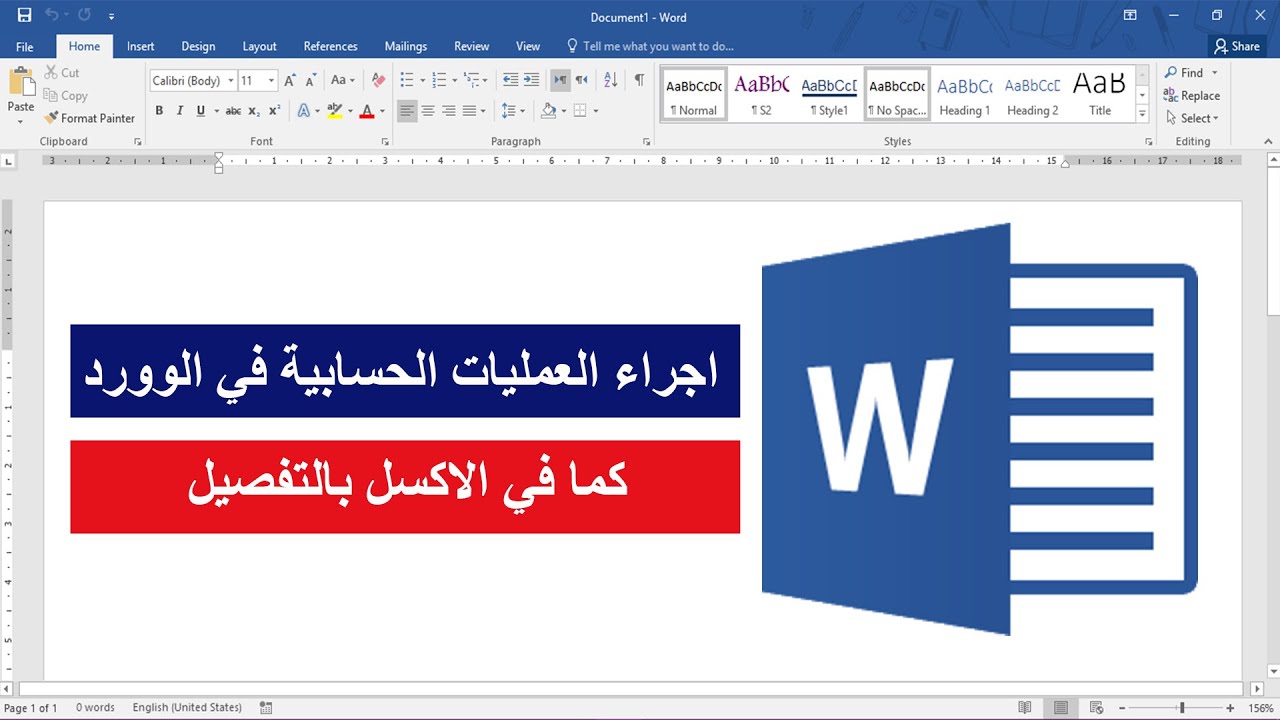
Task: Apply the Heading 1 style
Action: 965,95
